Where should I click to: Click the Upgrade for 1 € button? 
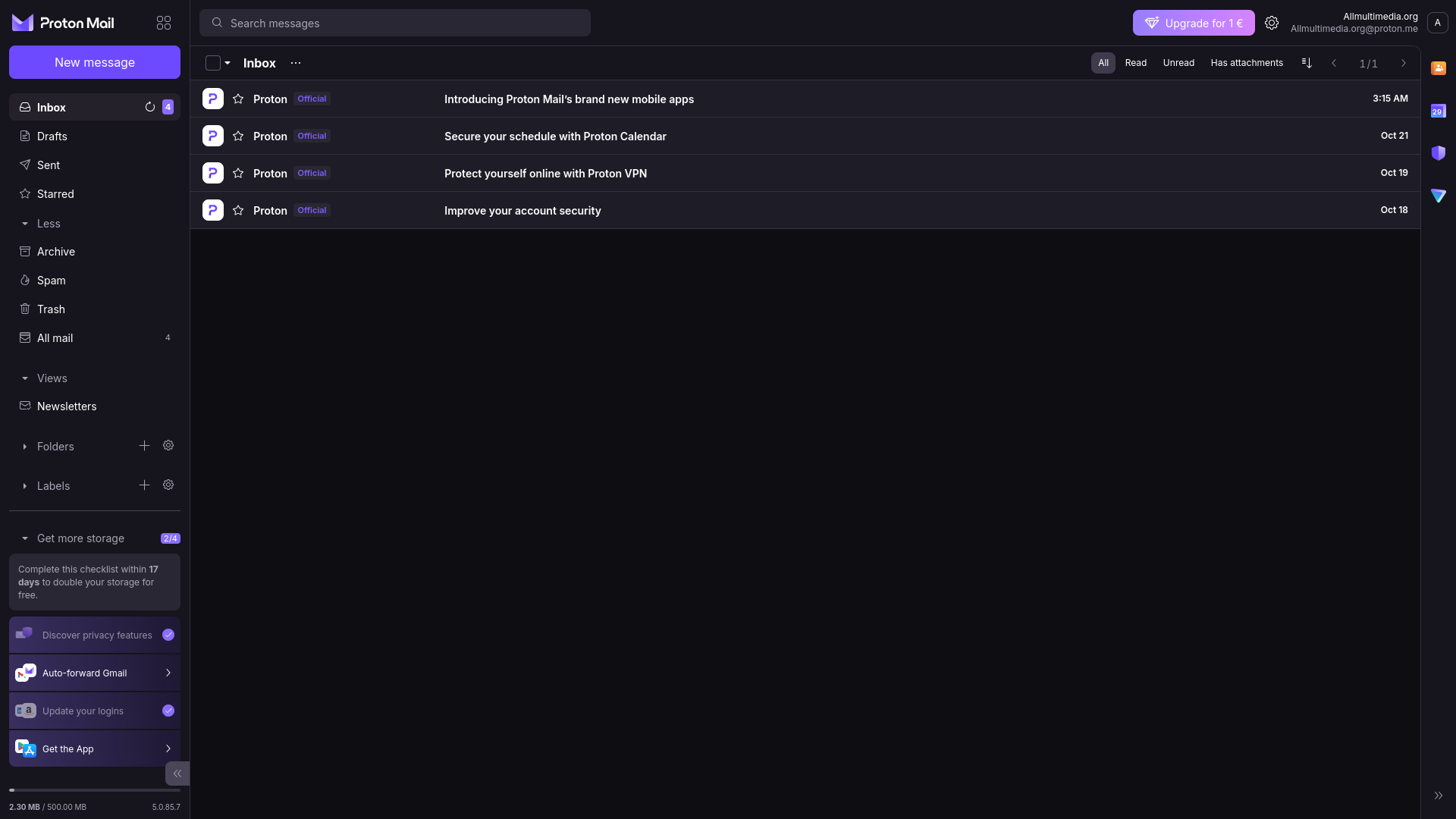(1194, 23)
